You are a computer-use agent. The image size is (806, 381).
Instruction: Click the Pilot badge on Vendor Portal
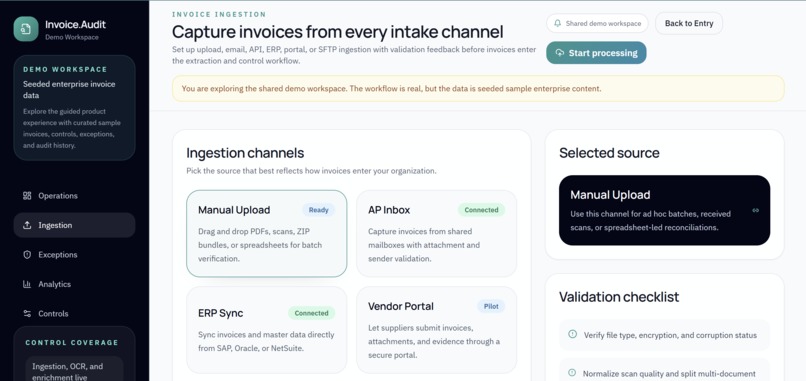click(x=491, y=306)
